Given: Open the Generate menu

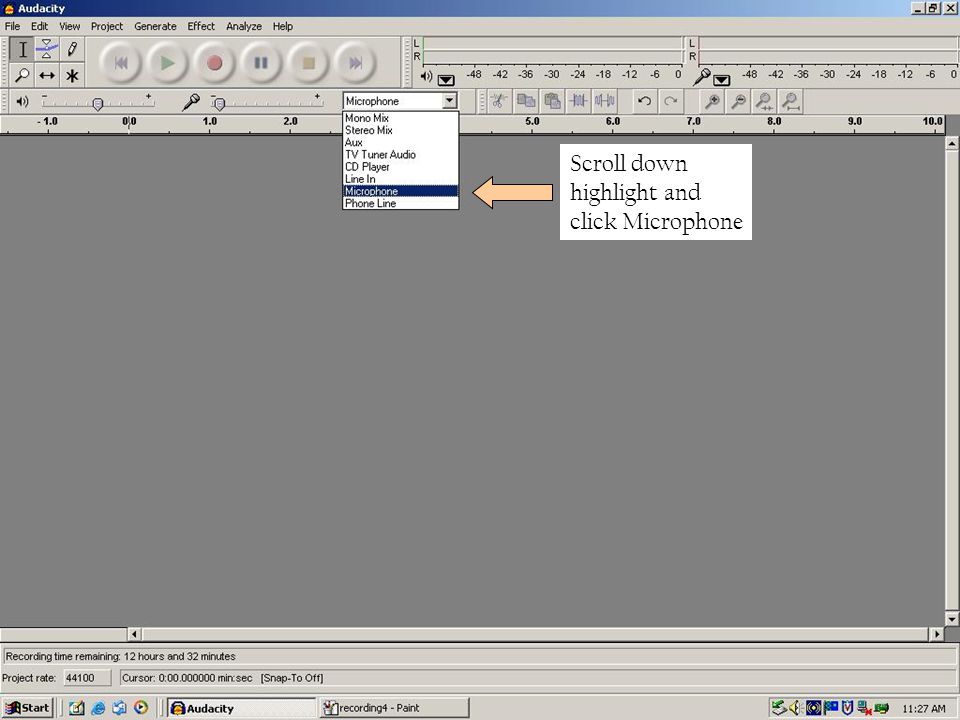Looking at the screenshot, I should tap(155, 26).
